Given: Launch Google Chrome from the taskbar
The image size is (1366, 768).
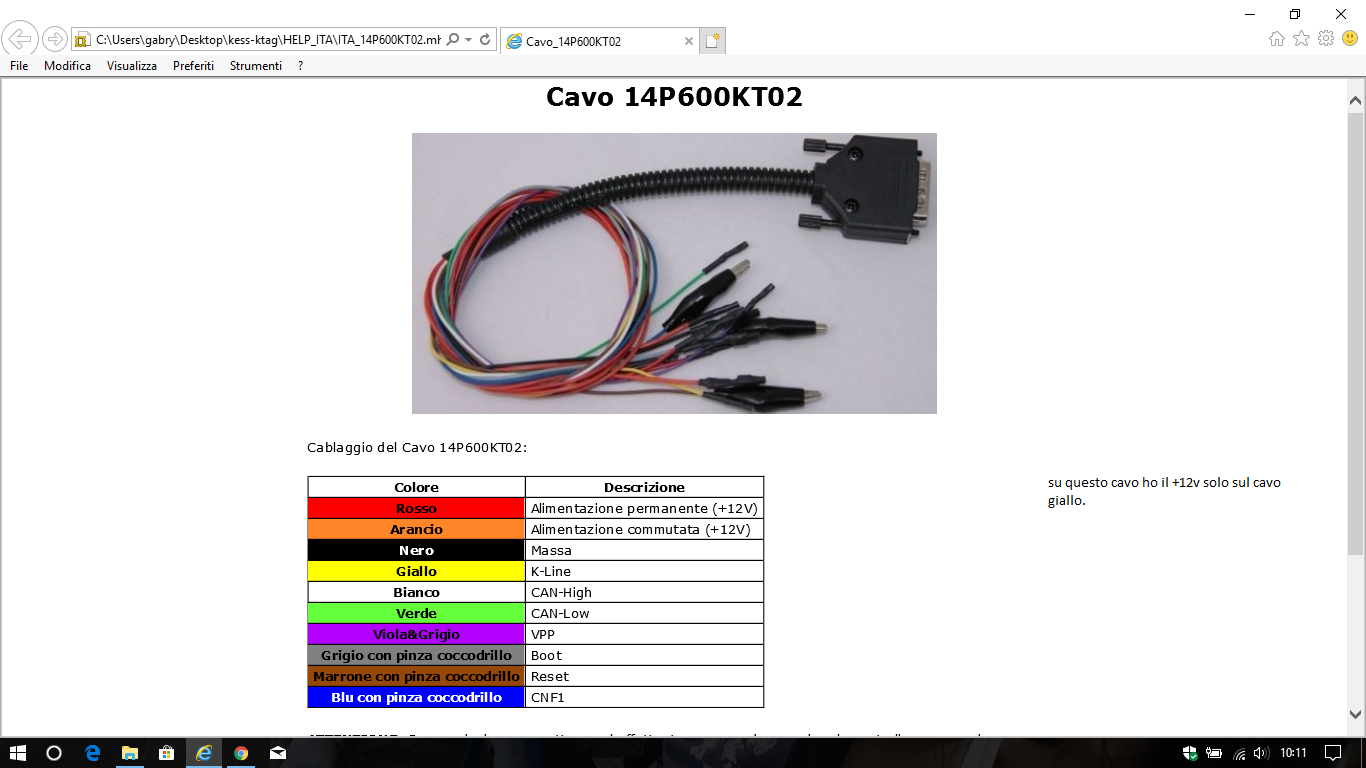Looking at the screenshot, I should [x=241, y=753].
